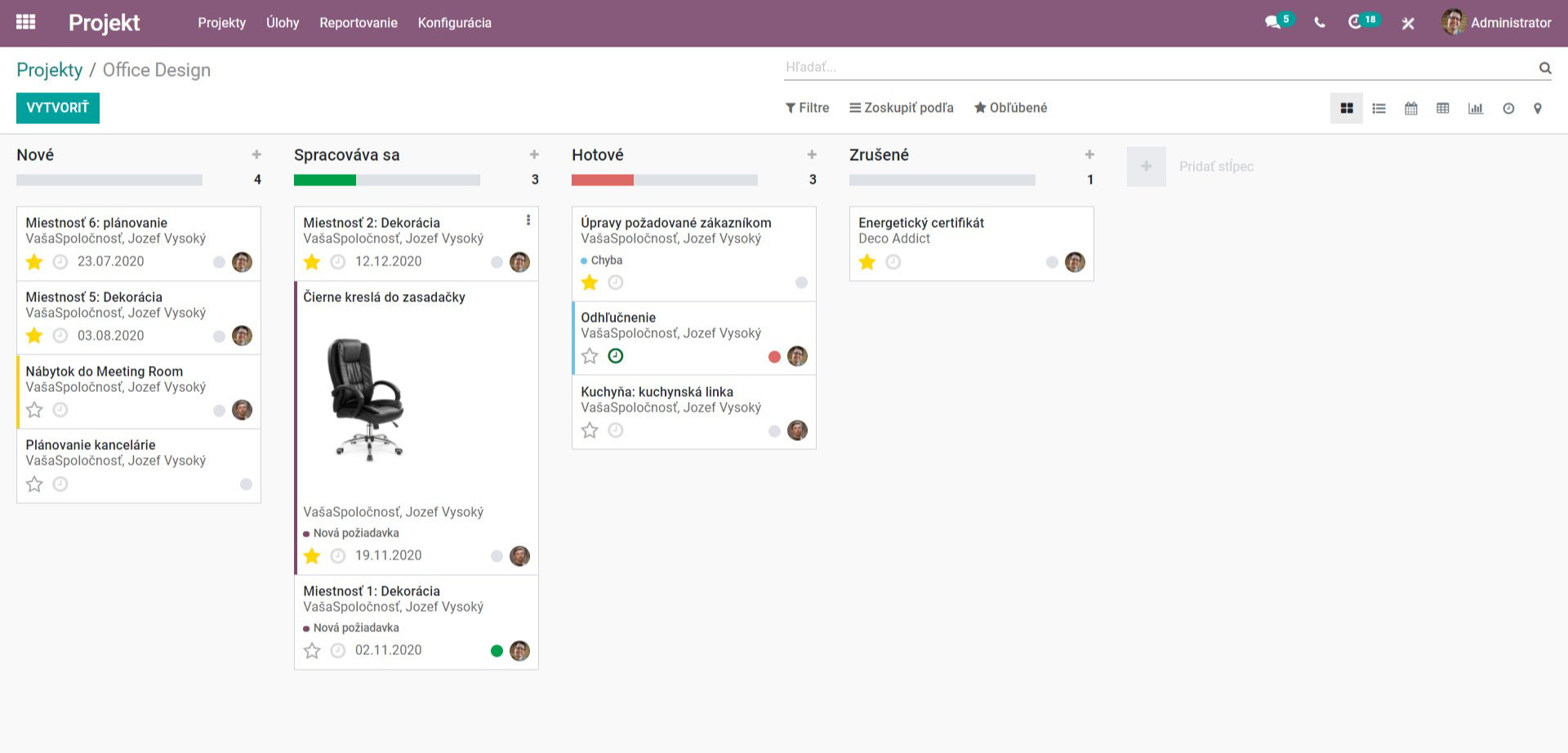This screenshot has width=1568, height=753.
Task: Open the Zoskupiť podľa dropdown
Action: (902, 108)
